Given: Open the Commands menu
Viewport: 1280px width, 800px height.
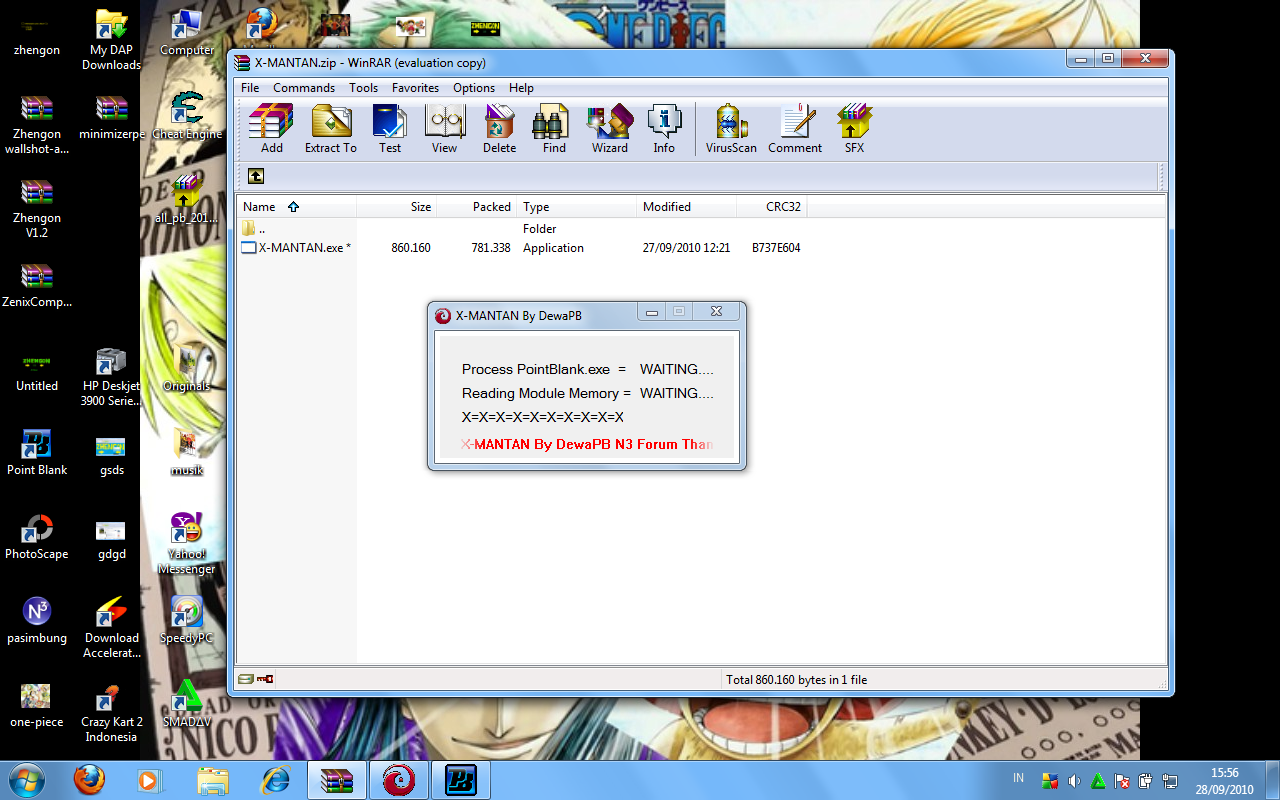Looking at the screenshot, I should 304,87.
